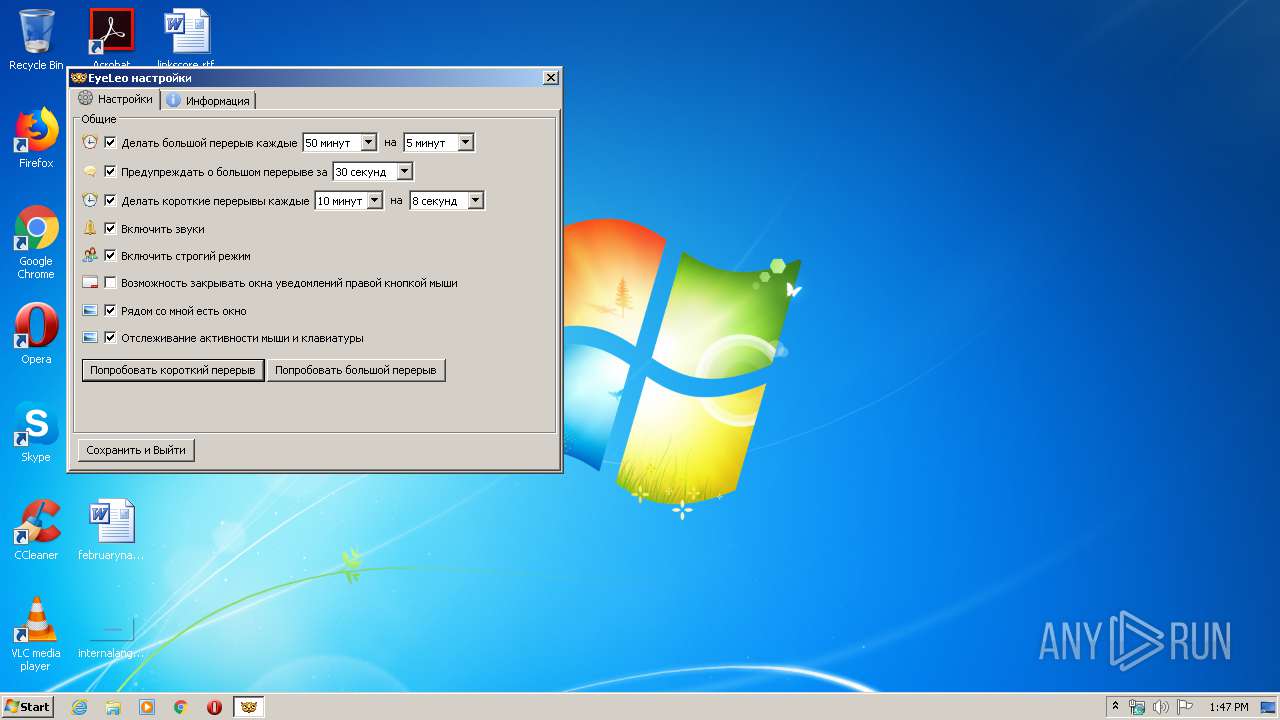Click the EyeLeo taskbar button

pos(249,707)
